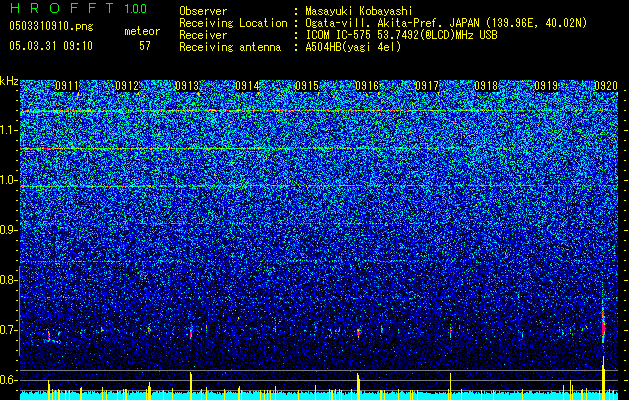Click the red meteor echo below 0916
This screenshot has height=400, width=629.
point(358,332)
